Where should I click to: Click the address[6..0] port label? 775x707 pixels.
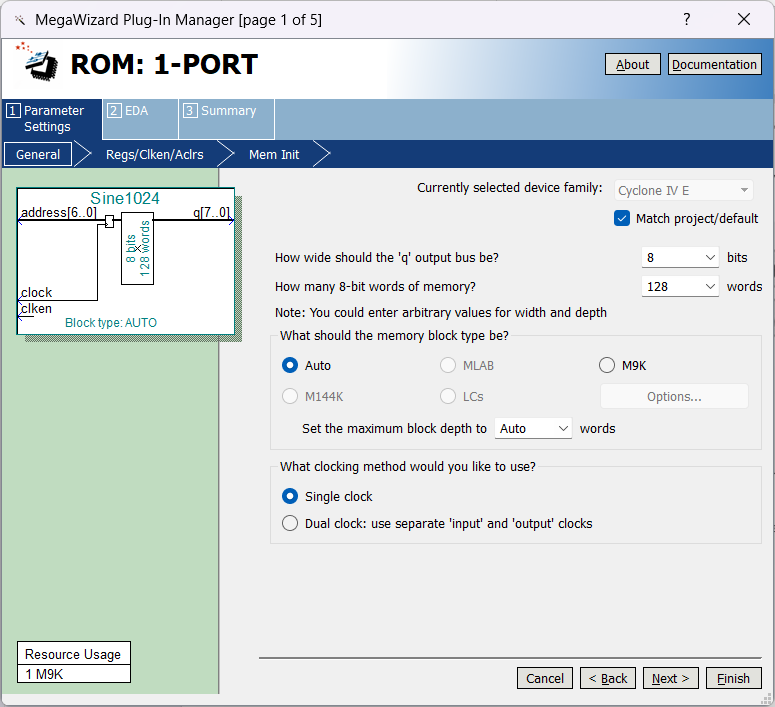click(x=58, y=213)
